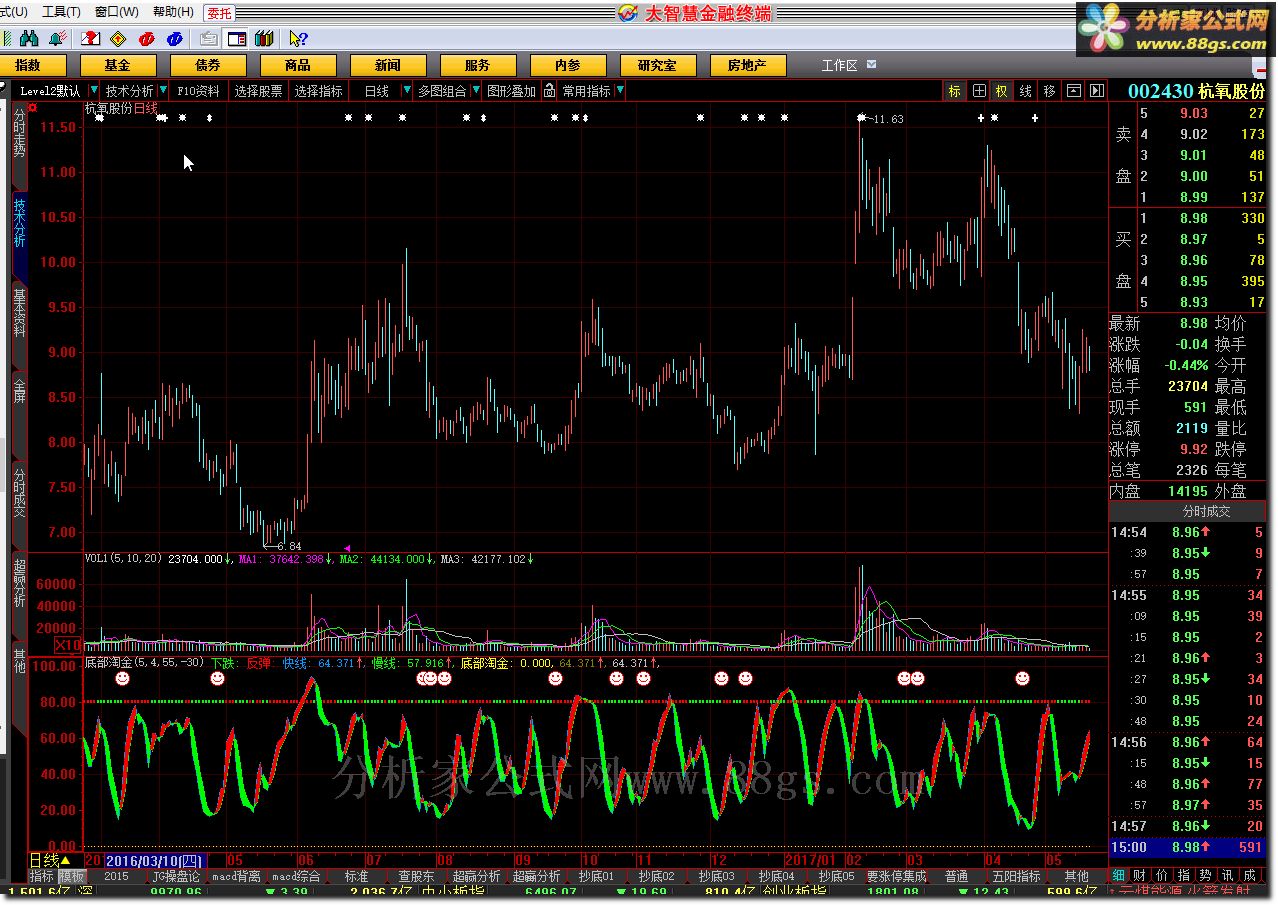This screenshot has width=1278, height=905.
Task: Click the 大智慧 logo icon in title bar
Action: click(627, 12)
